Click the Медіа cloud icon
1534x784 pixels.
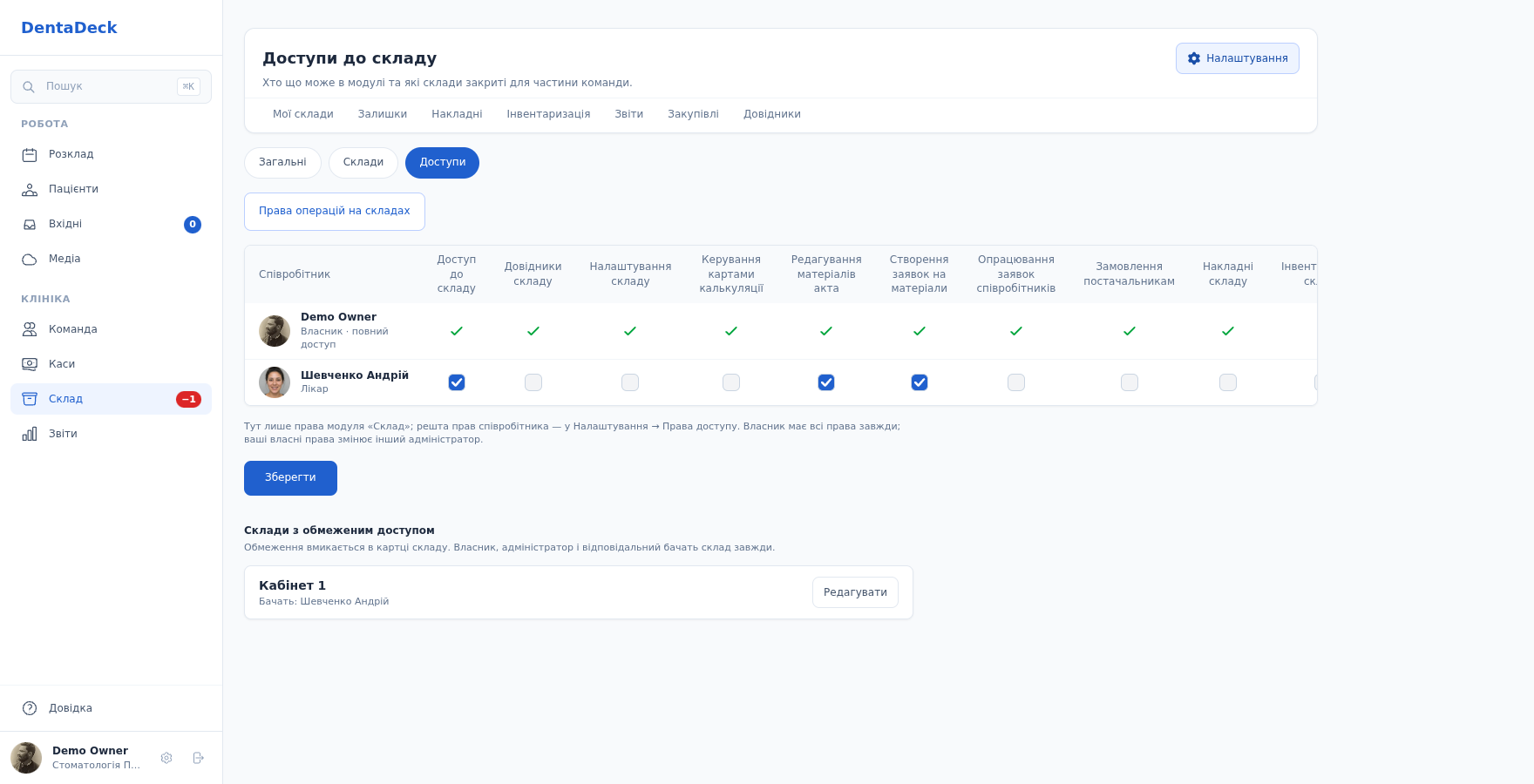30,260
